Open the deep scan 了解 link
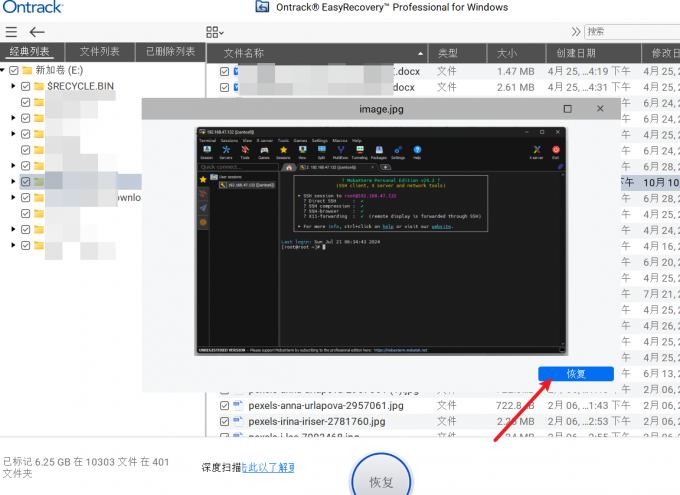This screenshot has width=680, height=495. point(268,468)
